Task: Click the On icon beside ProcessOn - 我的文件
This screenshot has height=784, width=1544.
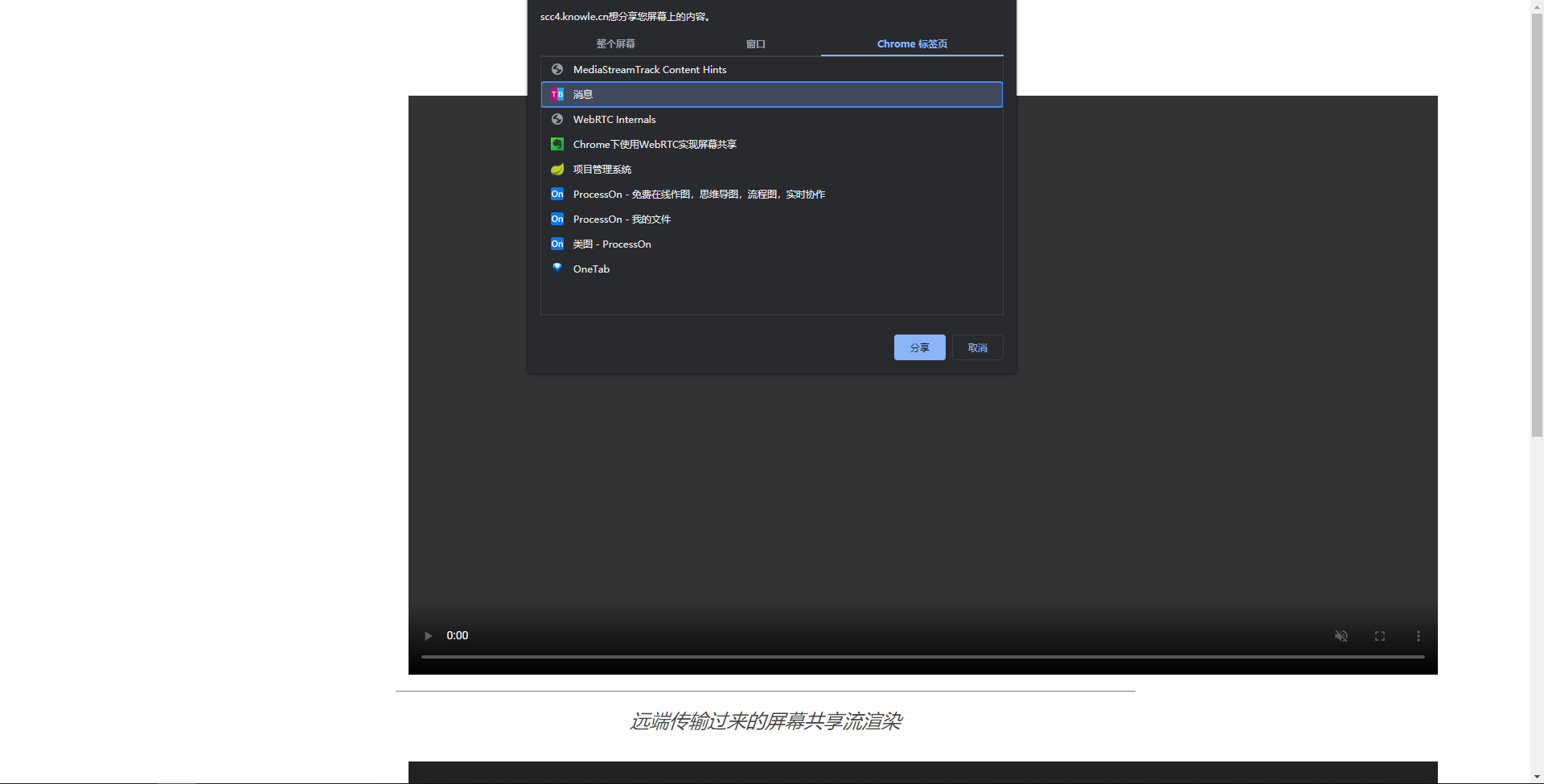Action: point(557,219)
